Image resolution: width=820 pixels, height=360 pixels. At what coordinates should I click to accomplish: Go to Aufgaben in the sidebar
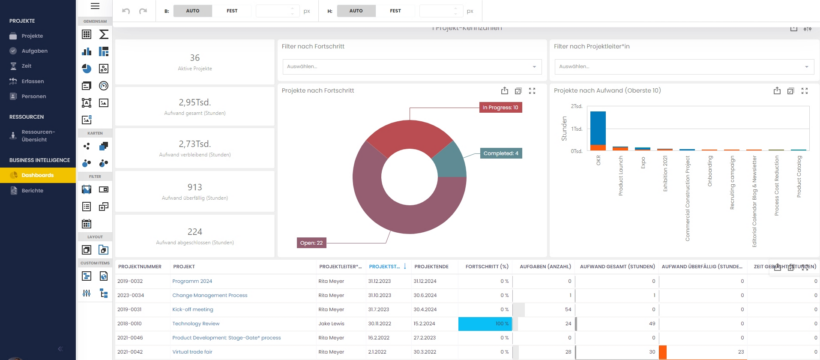(35, 51)
